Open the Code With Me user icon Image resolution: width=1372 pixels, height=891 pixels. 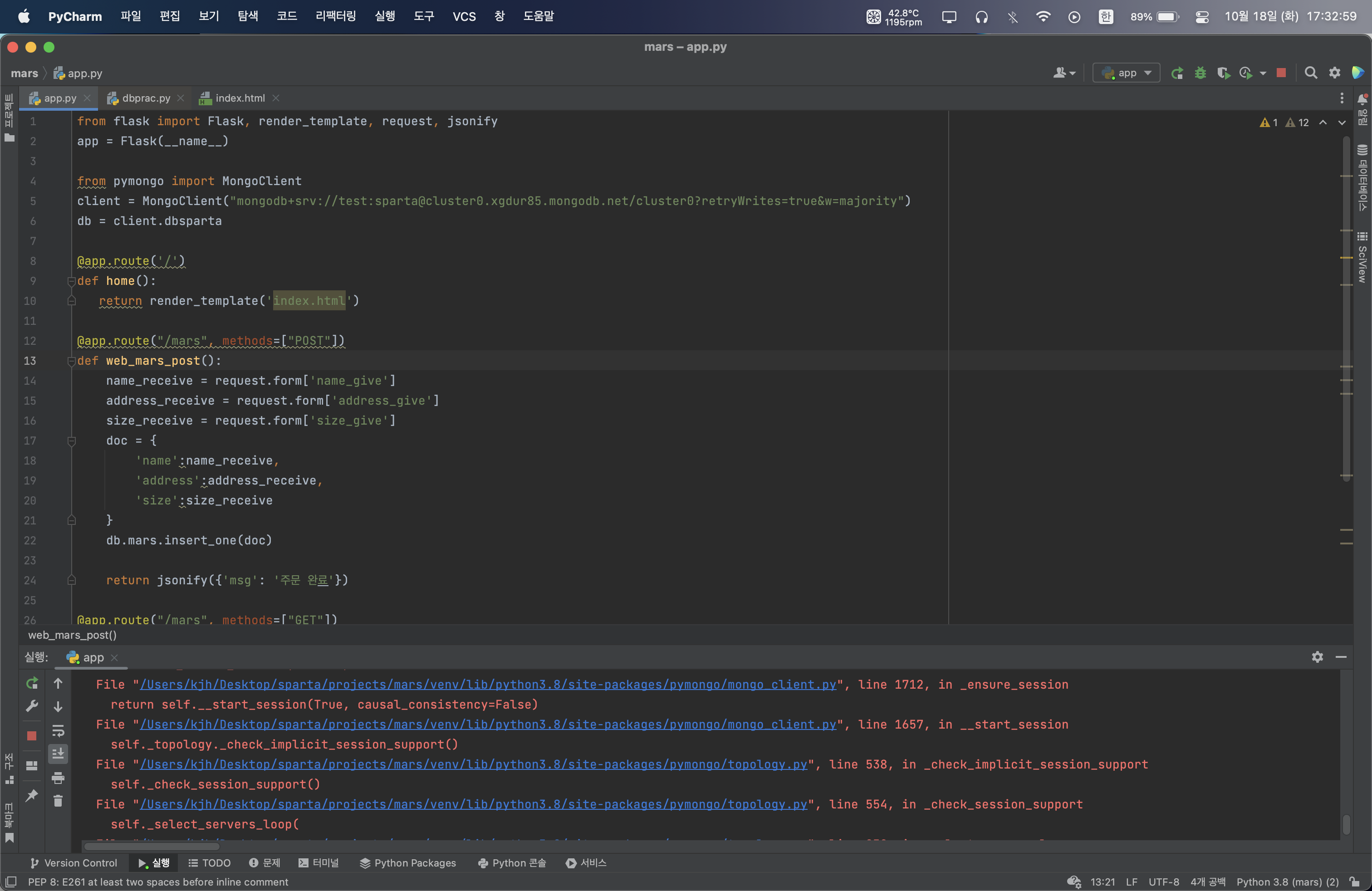(1063, 73)
